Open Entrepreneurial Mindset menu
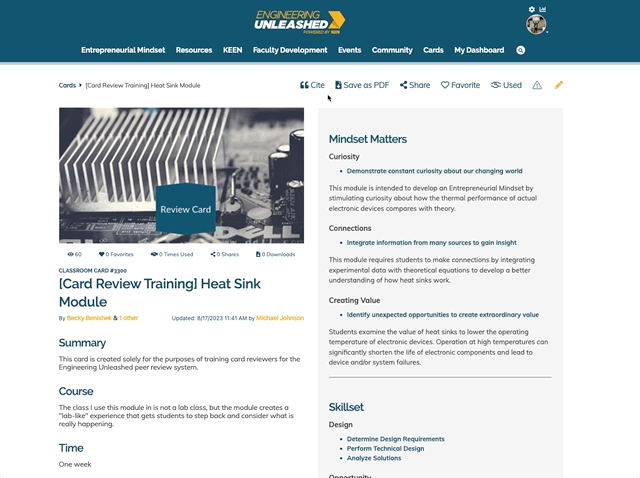The width and height of the screenshot is (640, 478). 123,50
